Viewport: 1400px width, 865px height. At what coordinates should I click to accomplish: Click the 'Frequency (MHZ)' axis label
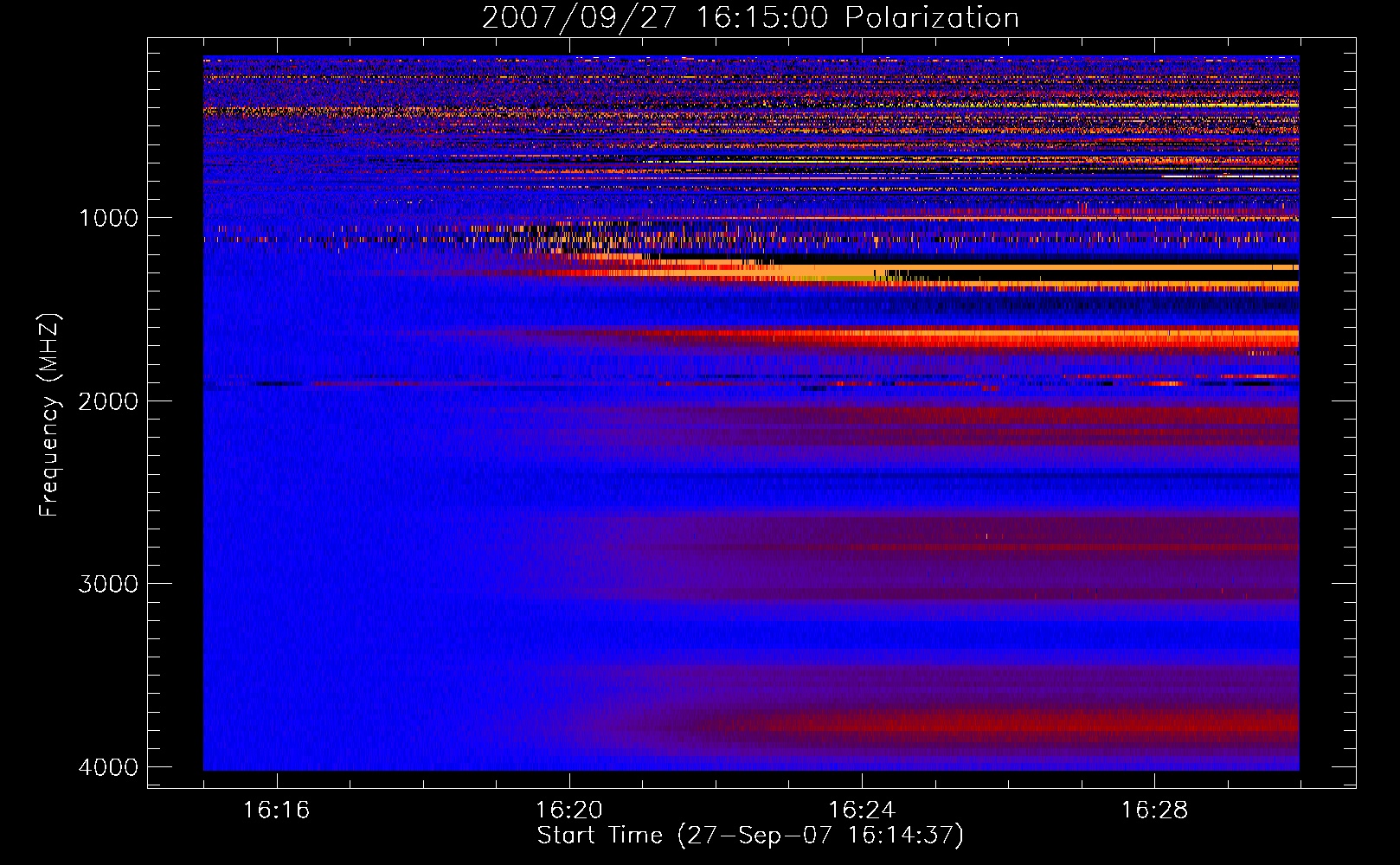click(x=50, y=415)
